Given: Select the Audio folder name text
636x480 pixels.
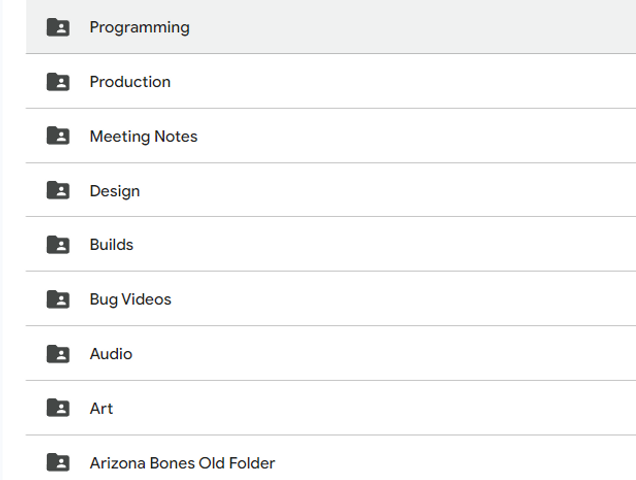Looking at the screenshot, I should point(110,354).
